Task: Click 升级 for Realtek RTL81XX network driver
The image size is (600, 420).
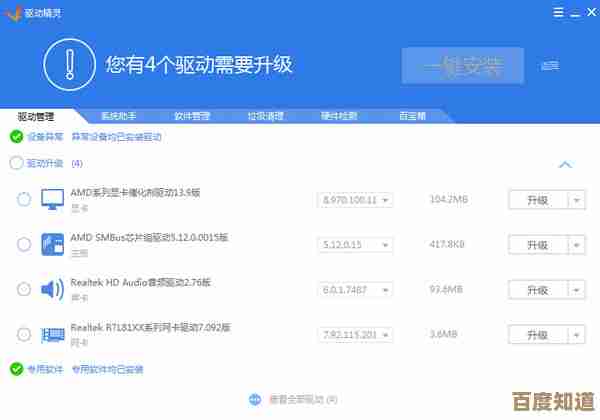Action: [x=537, y=333]
